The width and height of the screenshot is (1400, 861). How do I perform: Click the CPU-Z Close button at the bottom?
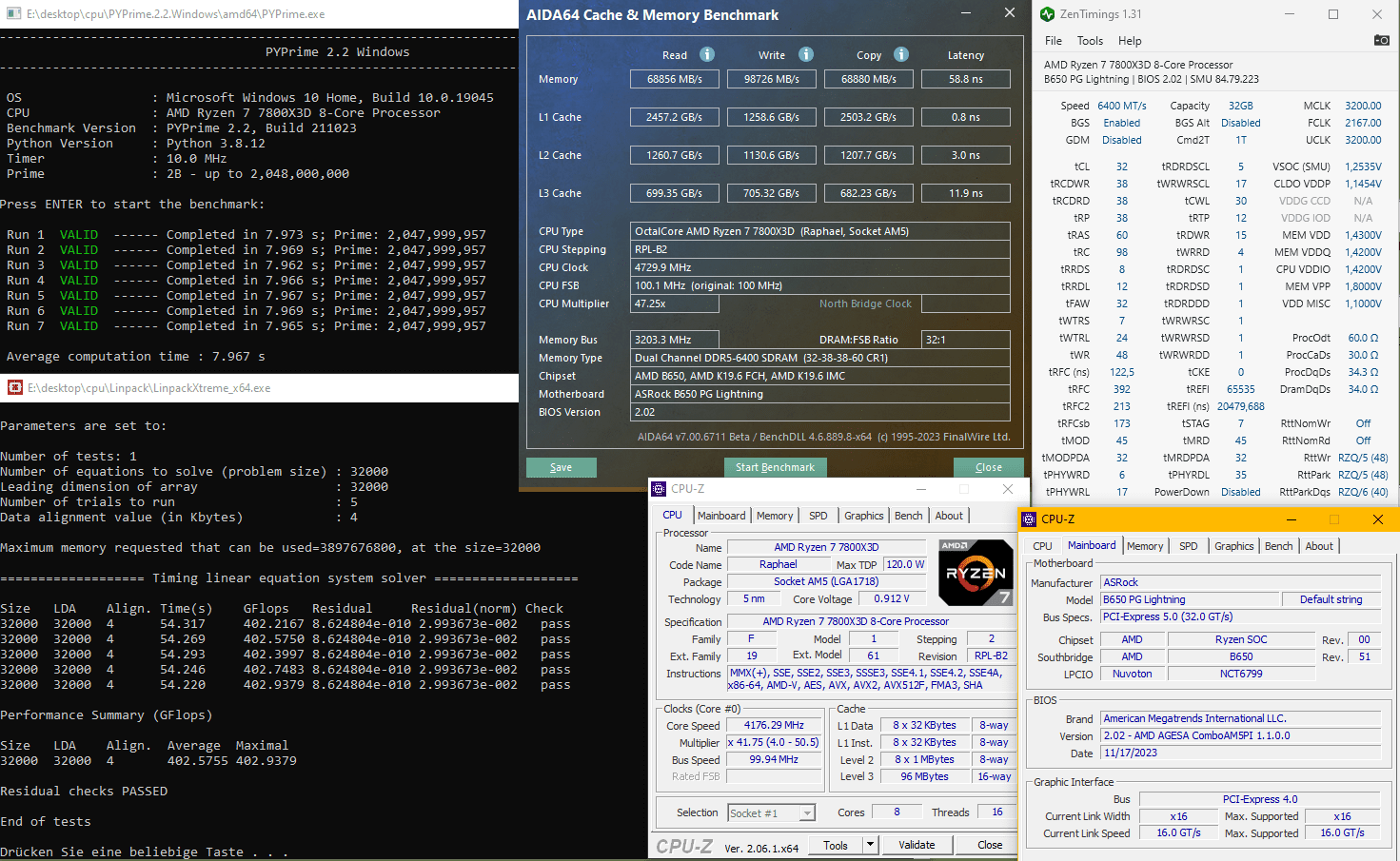pyautogui.click(x=990, y=845)
